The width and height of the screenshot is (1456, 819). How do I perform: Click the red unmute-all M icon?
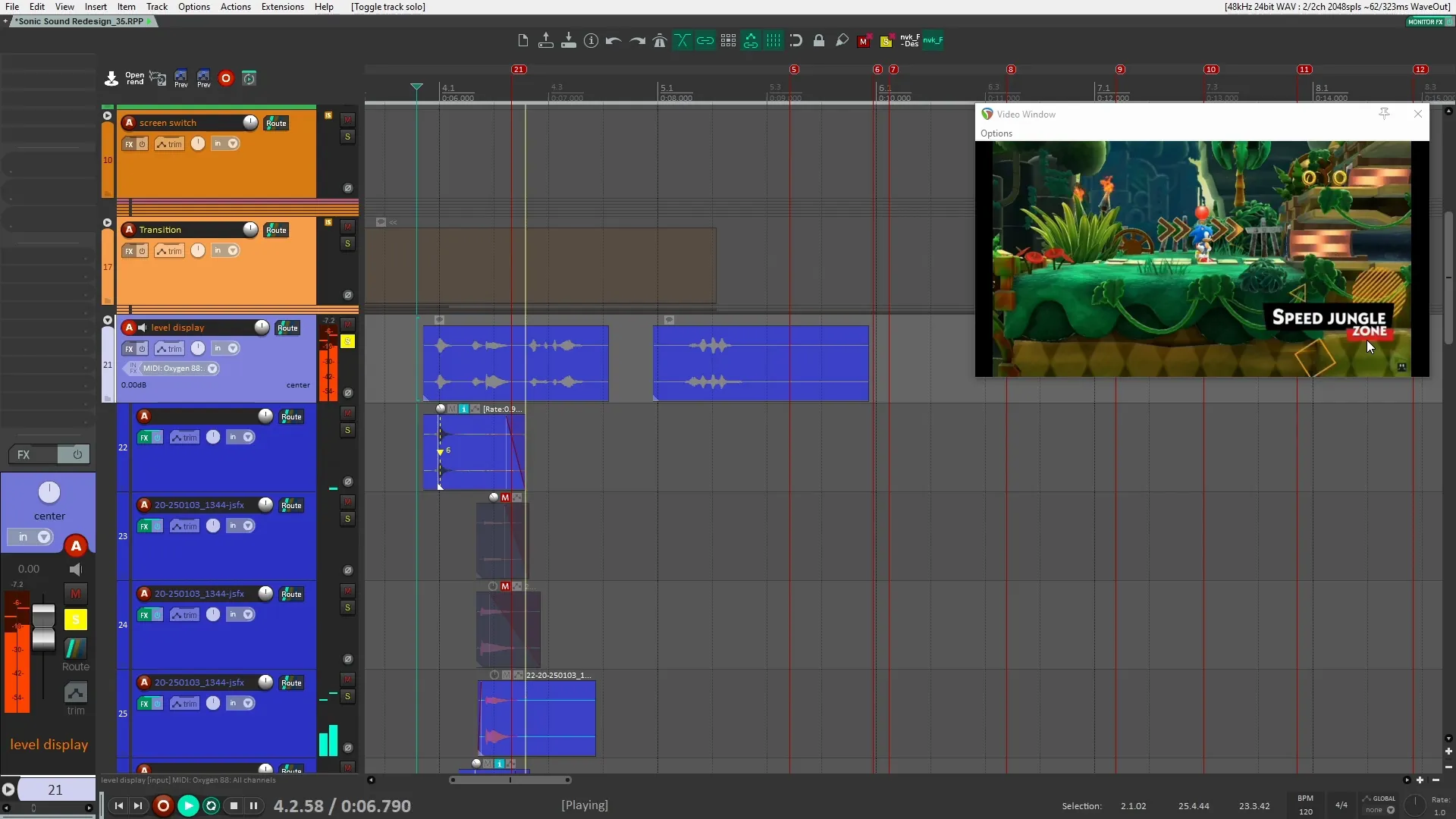click(864, 42)
